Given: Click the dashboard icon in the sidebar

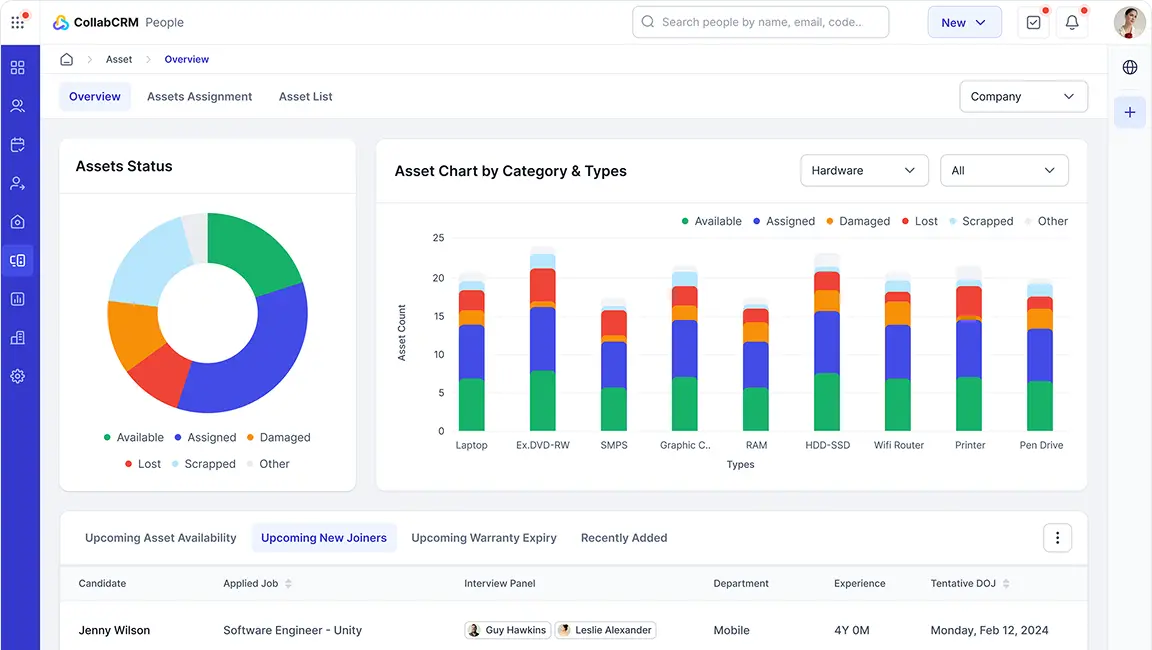Looking at the screenshot, I should click(17, 68).
